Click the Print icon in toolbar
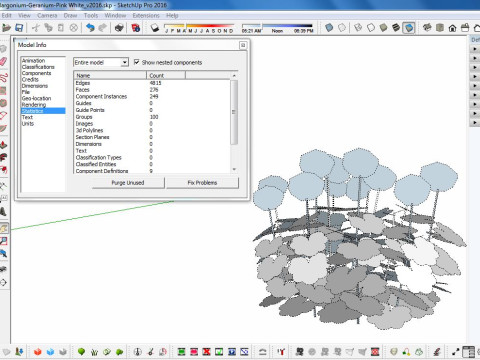 119,28
